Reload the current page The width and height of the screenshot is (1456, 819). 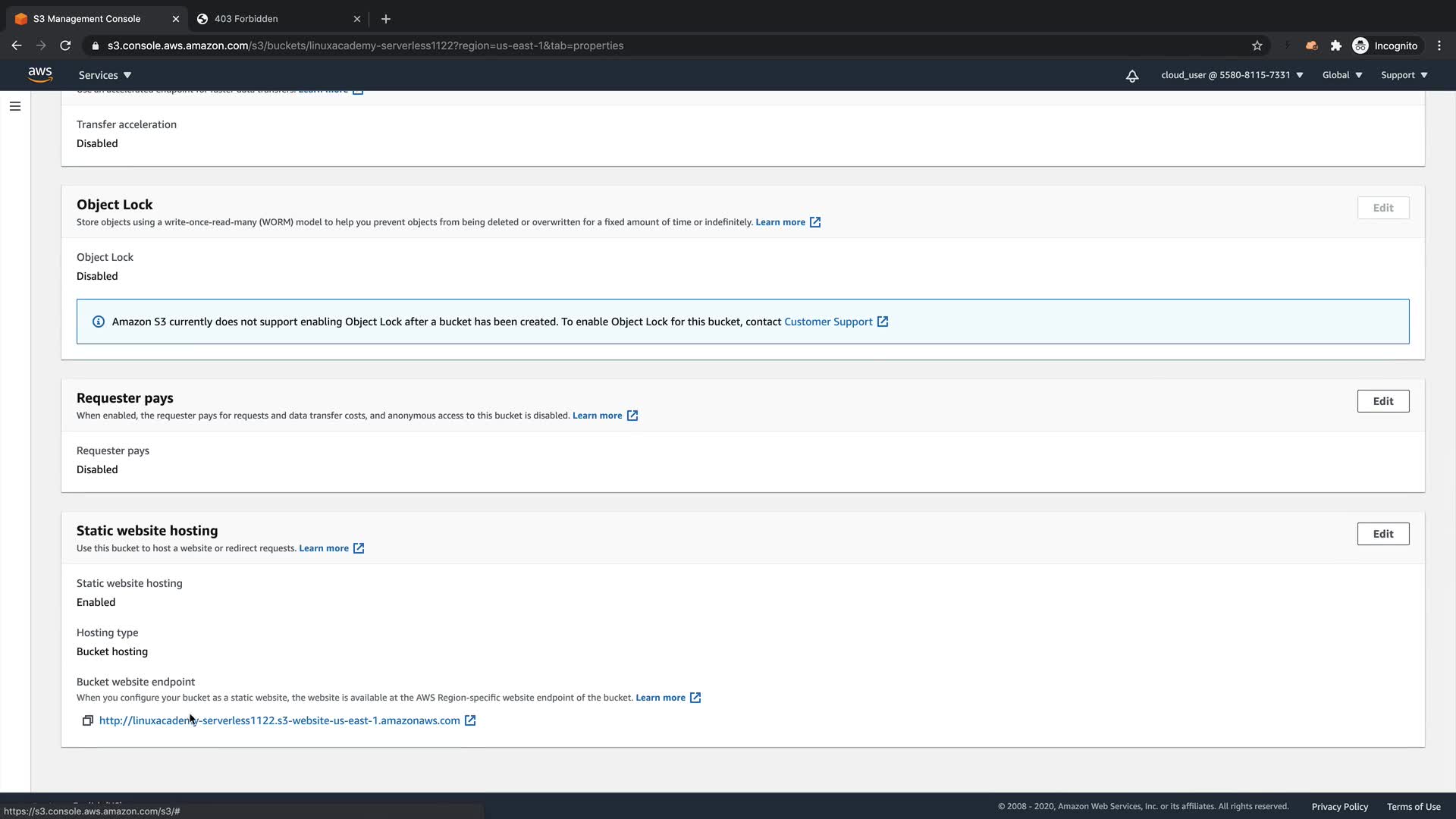coord(65,45)
